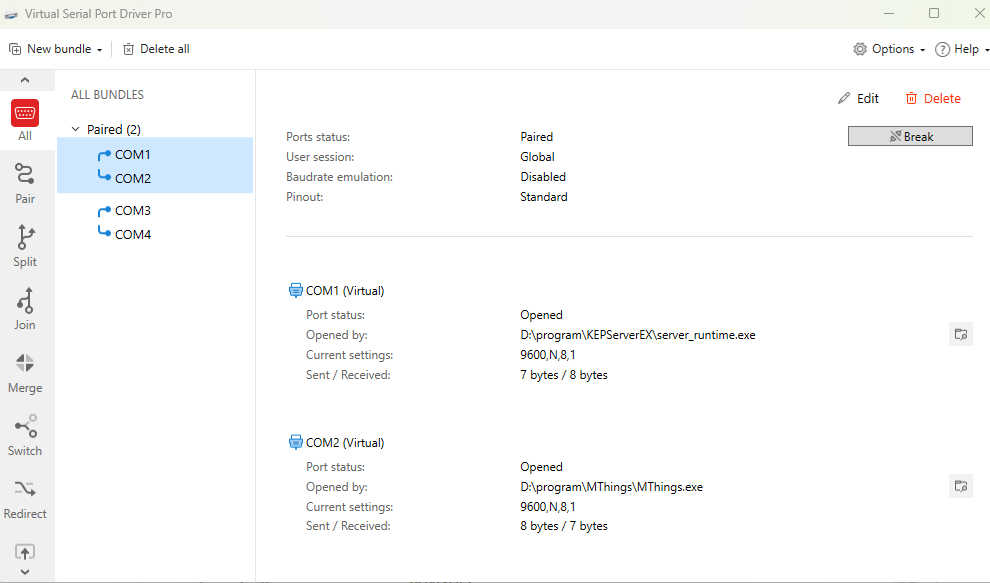Collapse the Paired (2) group
The image size is (990, 583).
tap(75, 131)
